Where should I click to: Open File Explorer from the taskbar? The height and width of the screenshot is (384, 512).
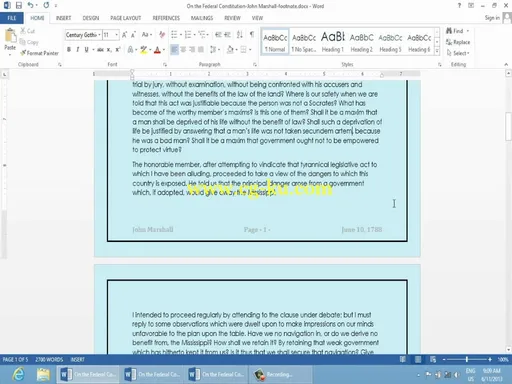[x=43, y=374]
